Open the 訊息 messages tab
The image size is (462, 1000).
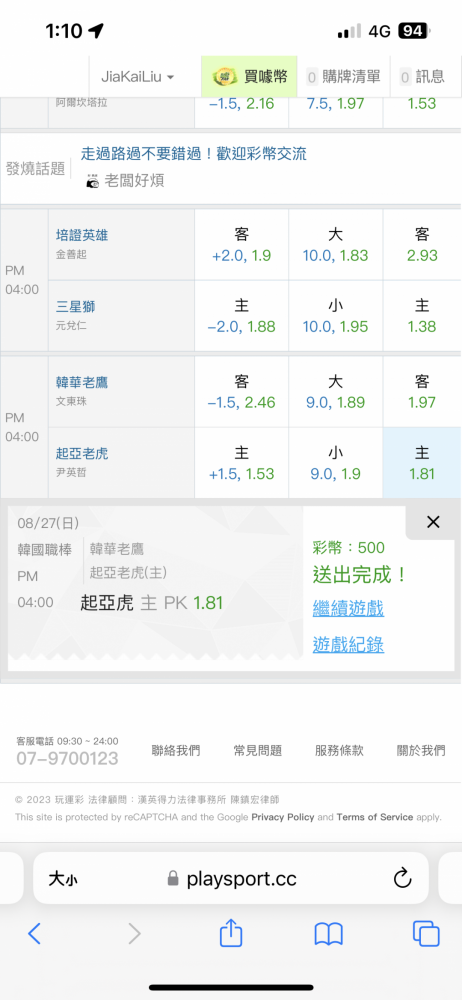(x=422, y=77)
